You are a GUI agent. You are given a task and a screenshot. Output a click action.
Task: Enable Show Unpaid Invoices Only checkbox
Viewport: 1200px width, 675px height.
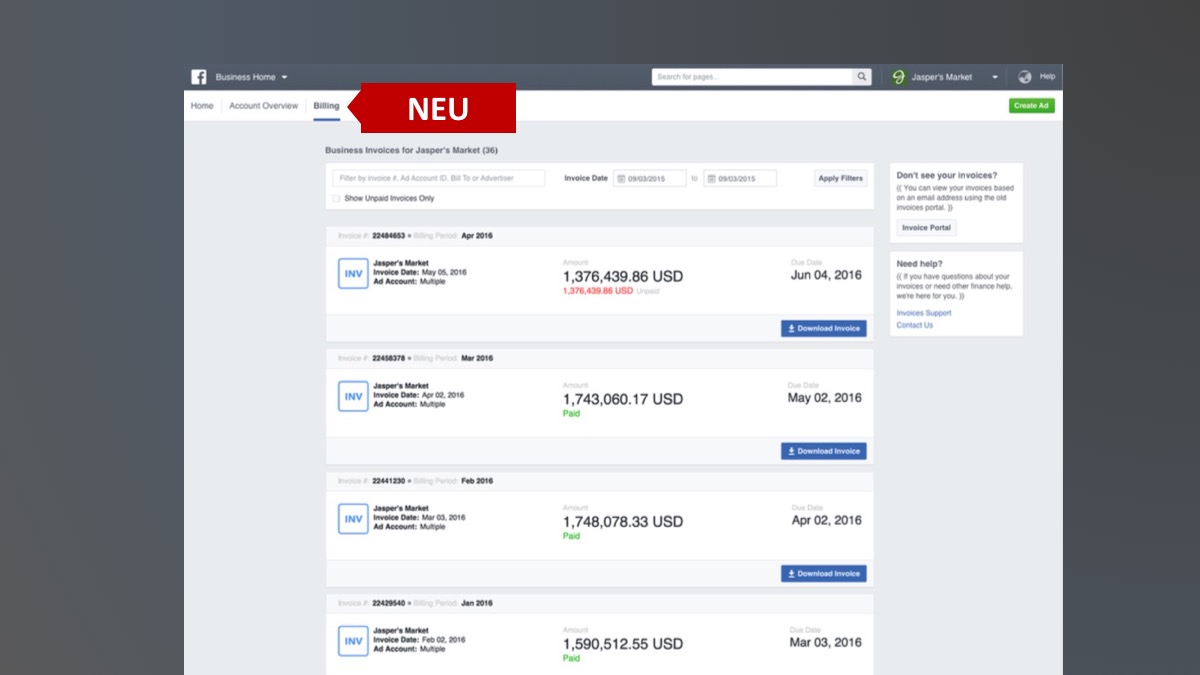point(337,199)
